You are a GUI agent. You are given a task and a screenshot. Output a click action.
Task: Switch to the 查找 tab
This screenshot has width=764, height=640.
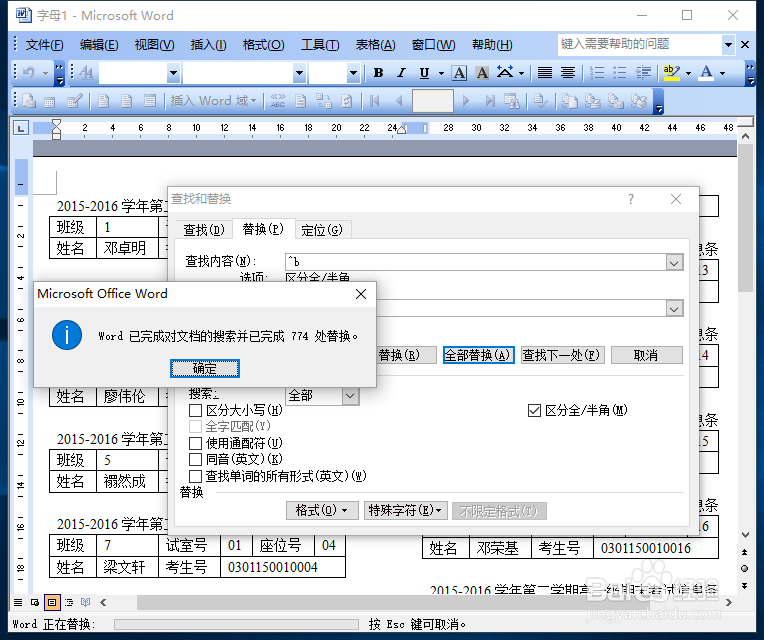[x=204, y=229]
